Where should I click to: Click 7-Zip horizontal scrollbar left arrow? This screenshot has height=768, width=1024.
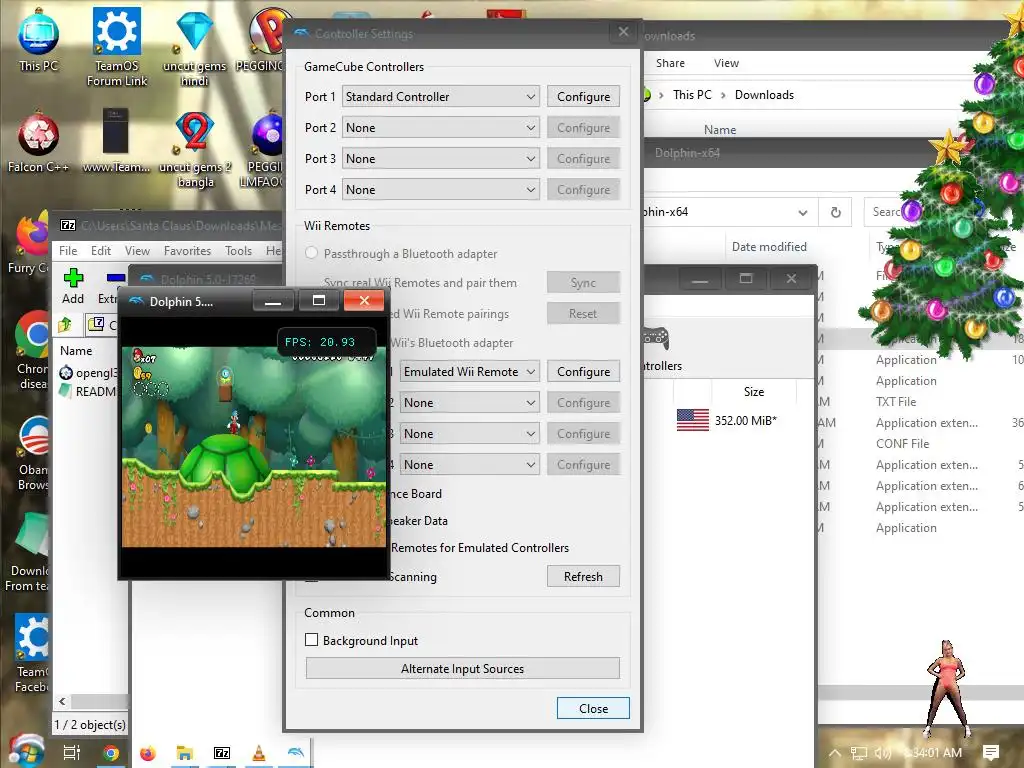pos(62,701)
